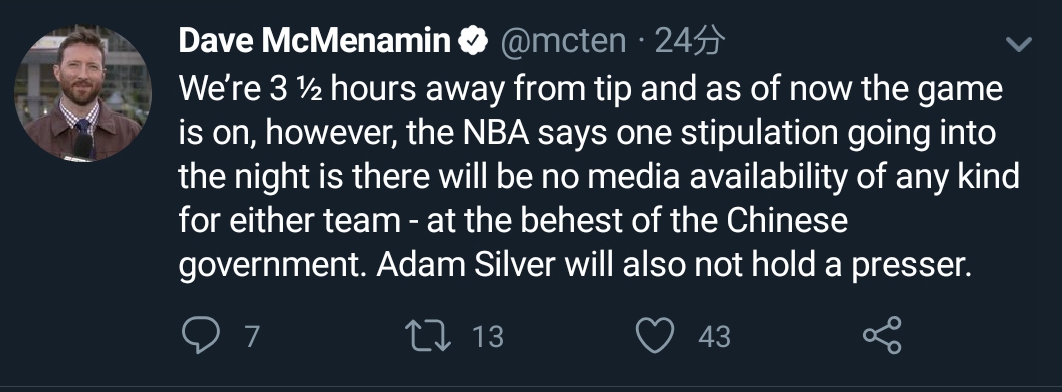The width and height of the screenshot is (1062, 392).
Task: Click the retweet count 13
Action: point(488,336)
